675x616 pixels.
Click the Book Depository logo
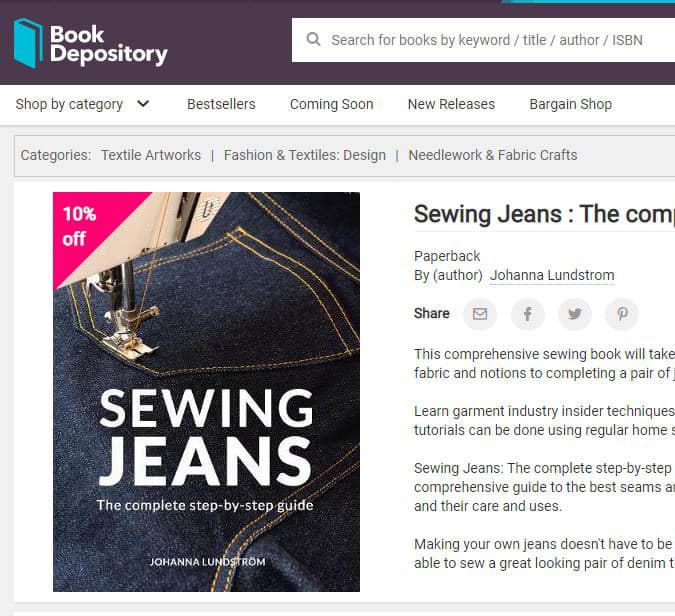coord(90,43)
